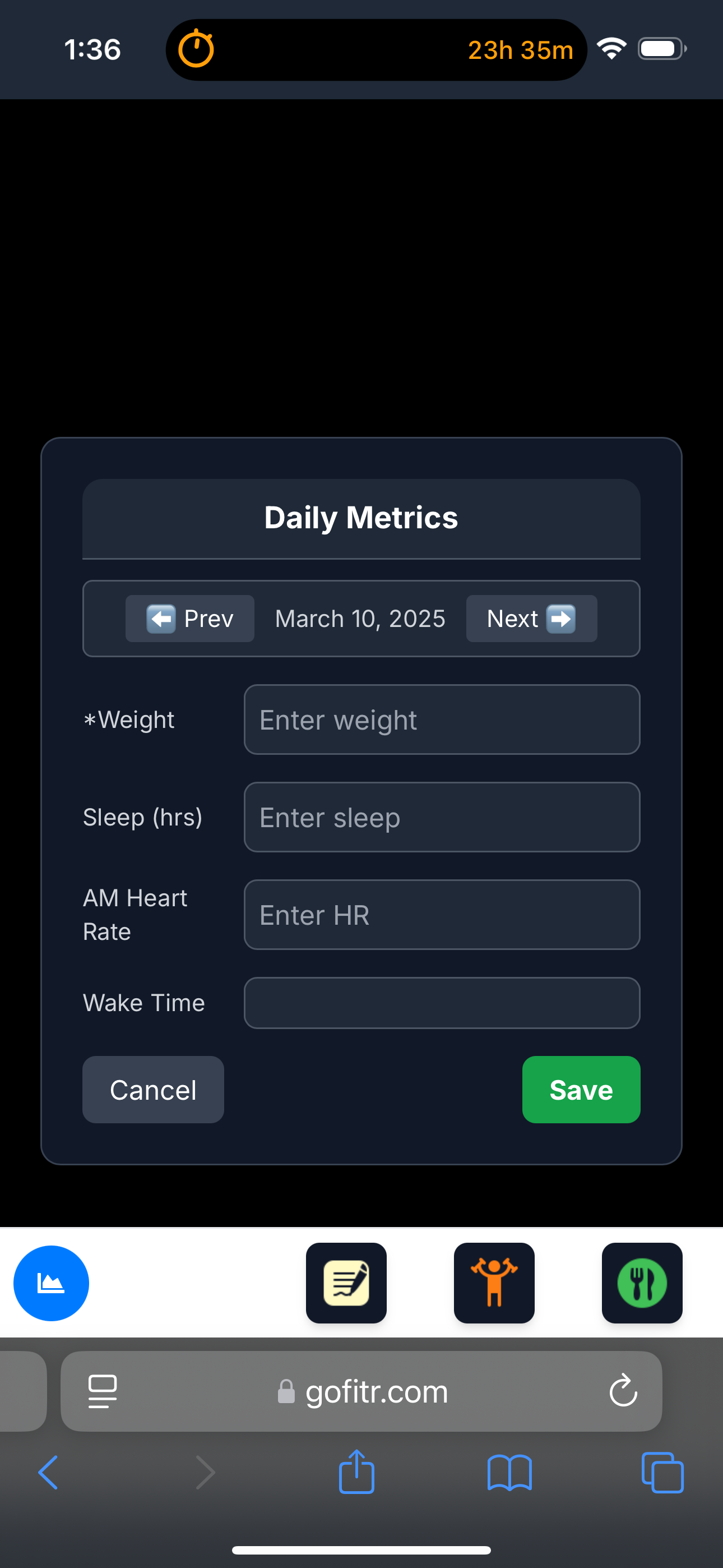The width and height of the screenshot is (723, 1568).
Task: Tap the Safari share icon
Action: click(356, 1473)
